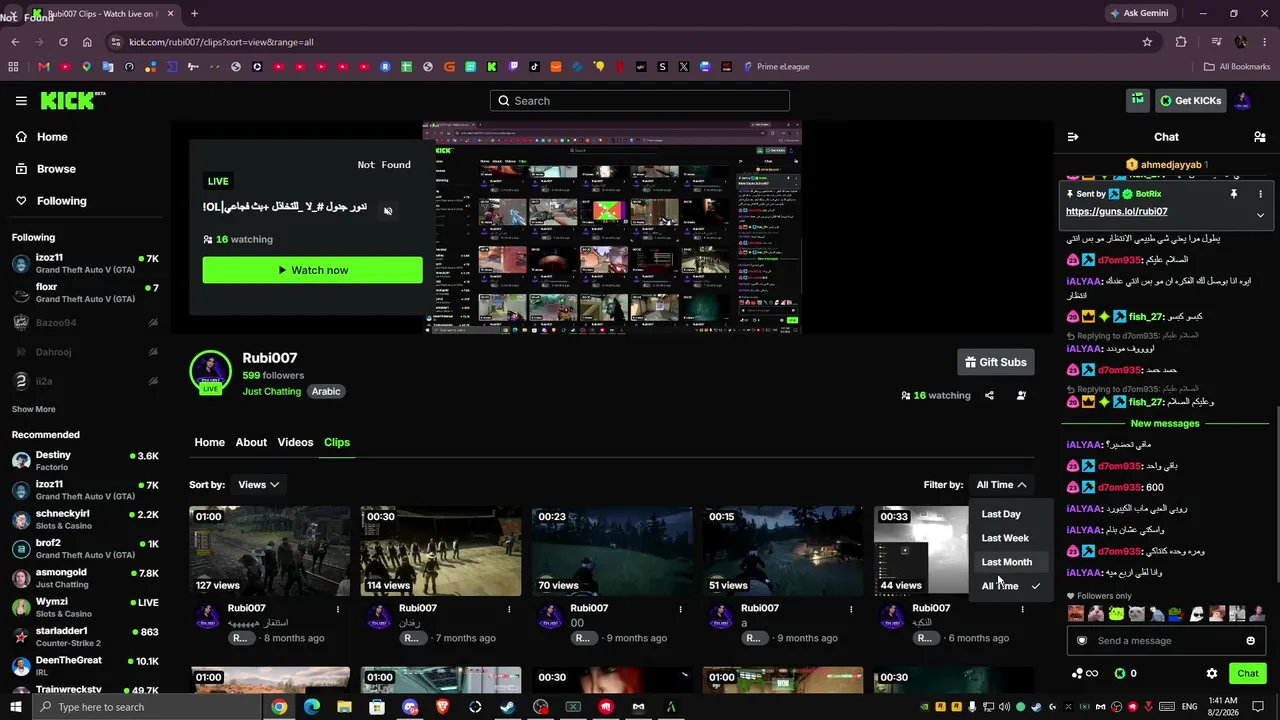Focus the Kick search box
The image size is (1280, 720).
coord(640,101)
